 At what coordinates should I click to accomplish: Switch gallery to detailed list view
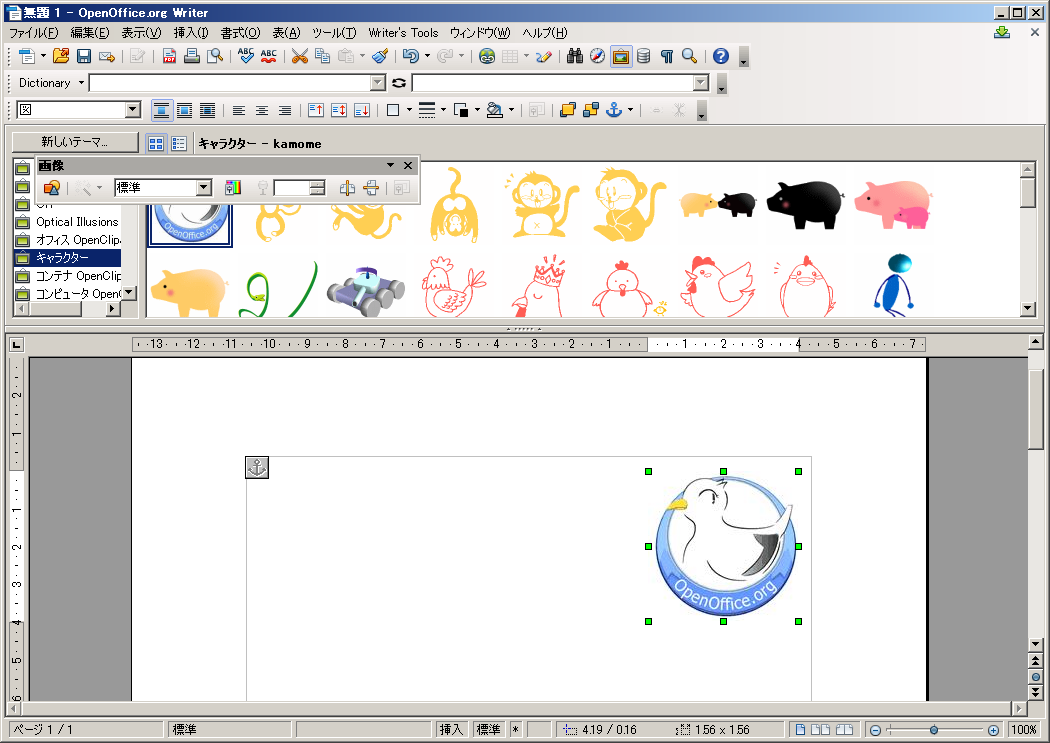(x=179, y=143)
